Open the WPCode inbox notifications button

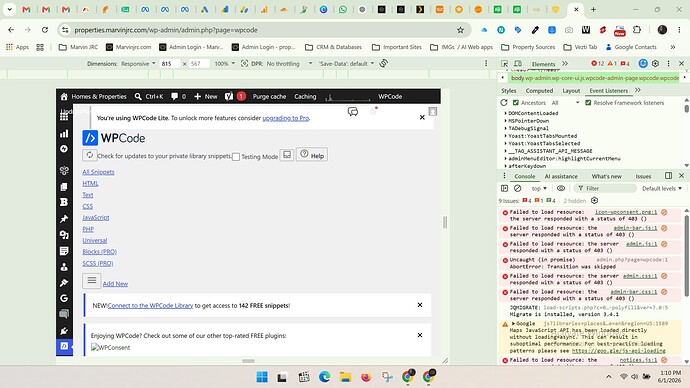[287, 155]
